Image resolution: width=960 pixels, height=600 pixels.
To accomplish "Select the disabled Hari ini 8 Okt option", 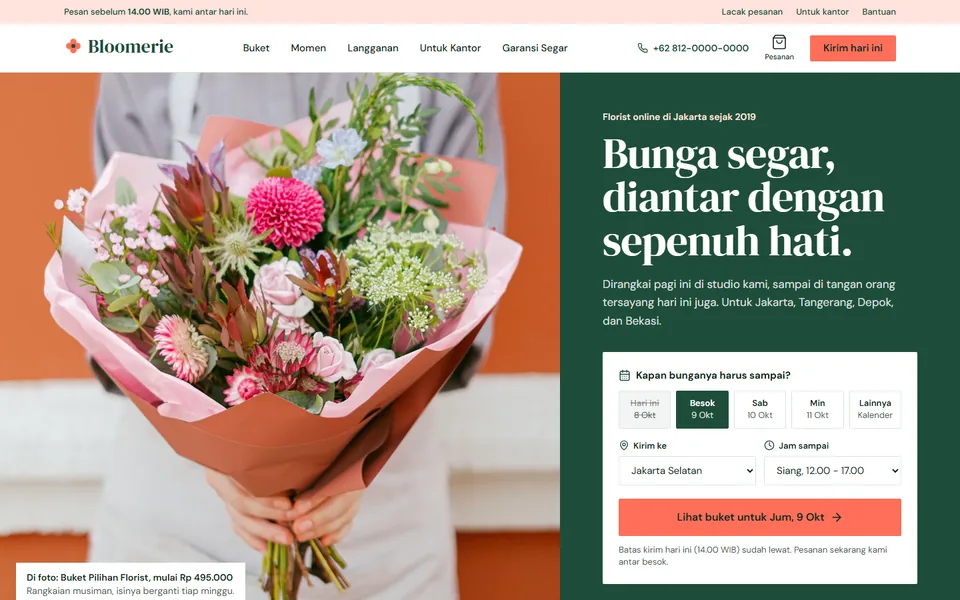I will pyautogui.click(x=645, y=409).
